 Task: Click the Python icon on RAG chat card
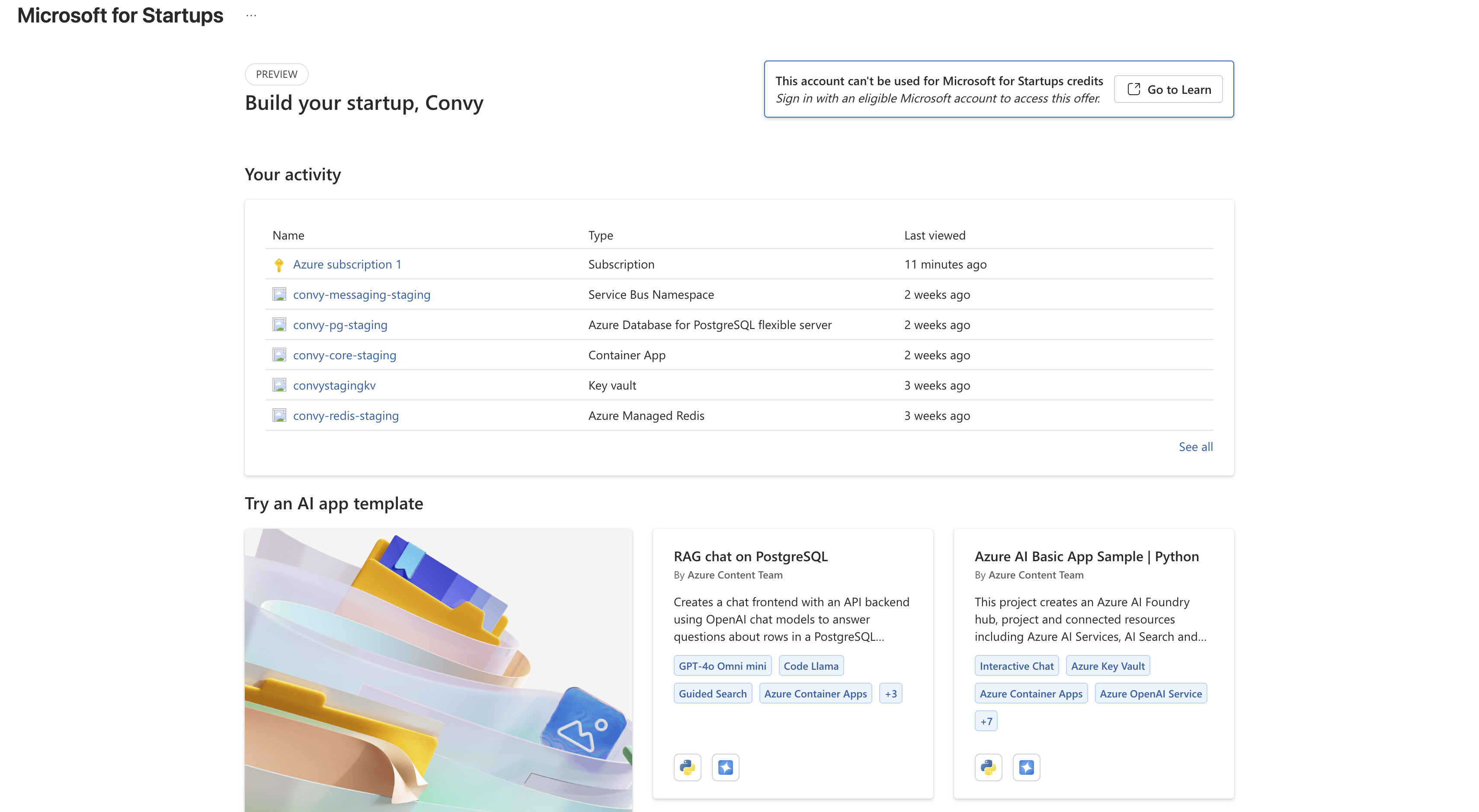[x=687, y=767]
